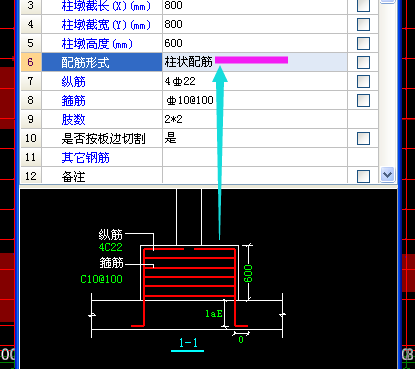Select row number 10 header
Viewport: 415px width, 369px height.
[x=31, y=138]
